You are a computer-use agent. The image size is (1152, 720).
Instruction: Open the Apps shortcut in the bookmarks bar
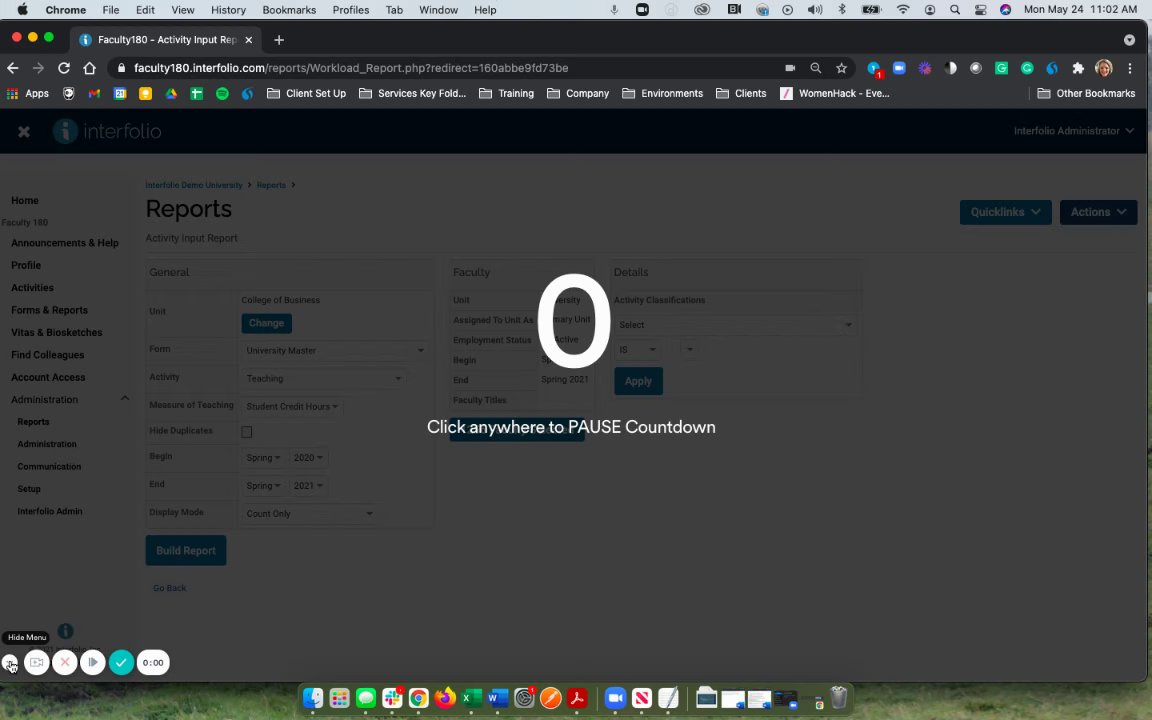(27, 93)
